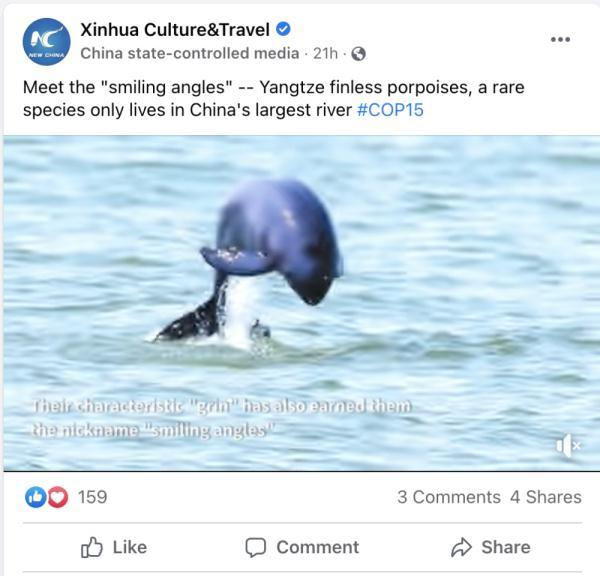Click the 21h post timestamp
Image resolution: width=600 pixels, height=576 pixels.
325,53
